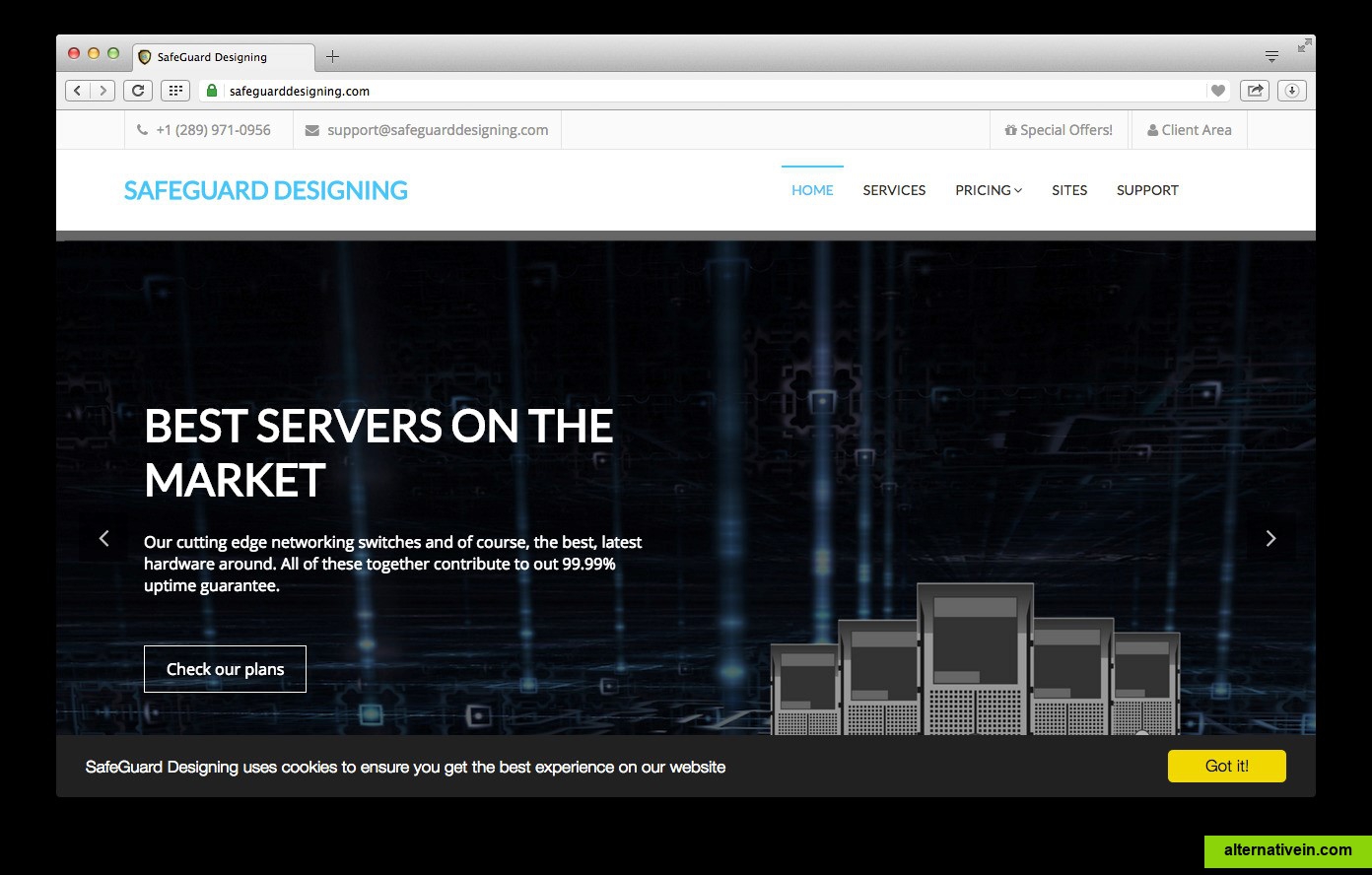Open the tab menu list icon
The image size is (1372, 875).
(x=1272, y=56)
